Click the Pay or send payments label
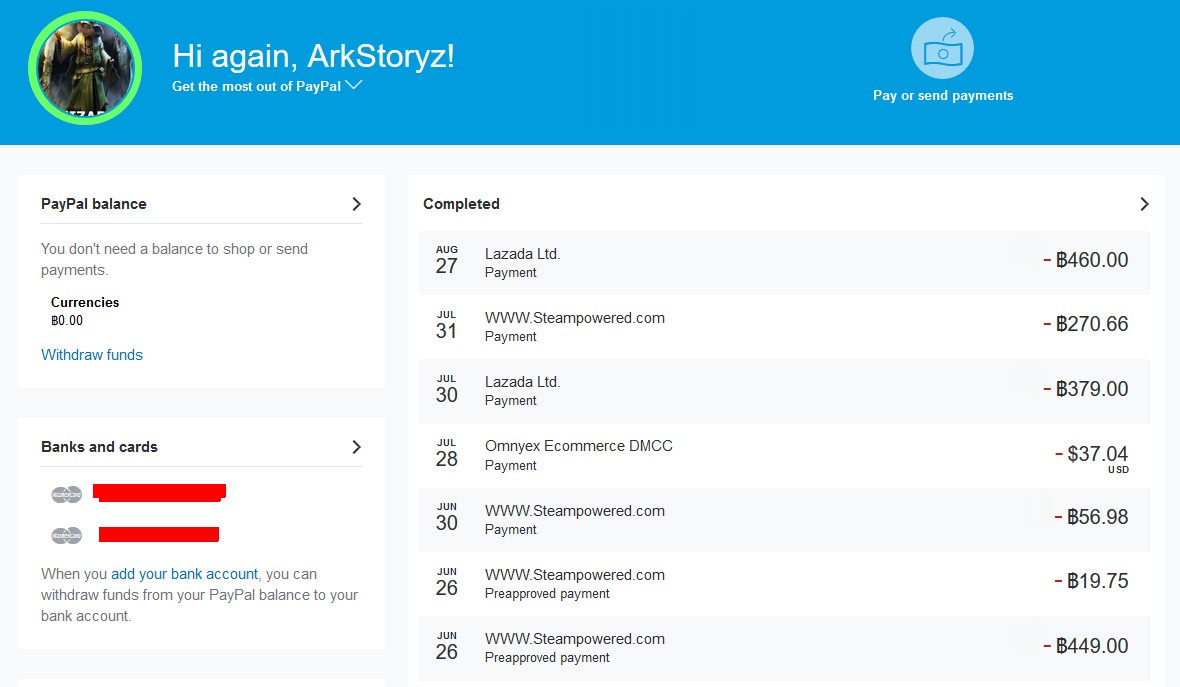Screen dimensions: 1180x687 coord(943,96)
